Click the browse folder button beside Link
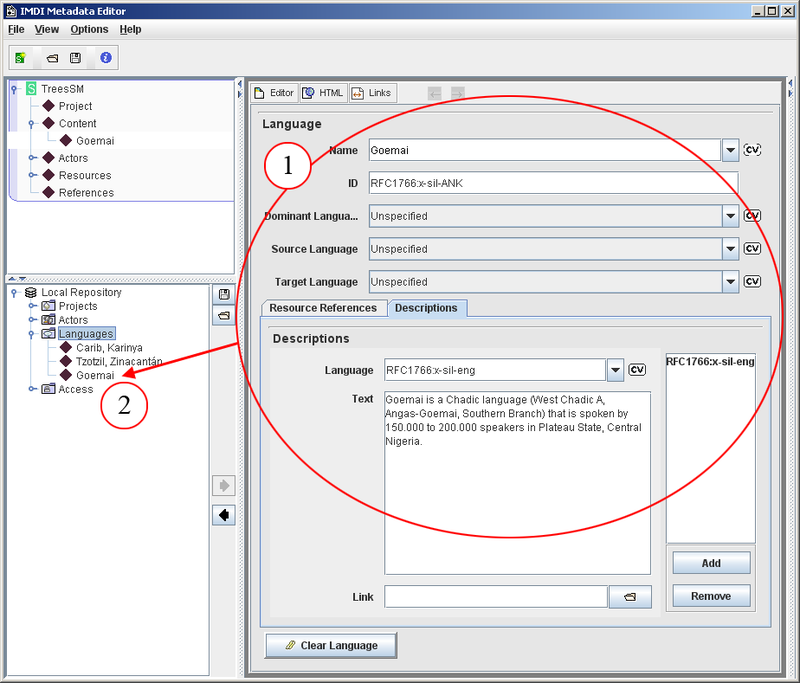800x683 pixels. 630,597
